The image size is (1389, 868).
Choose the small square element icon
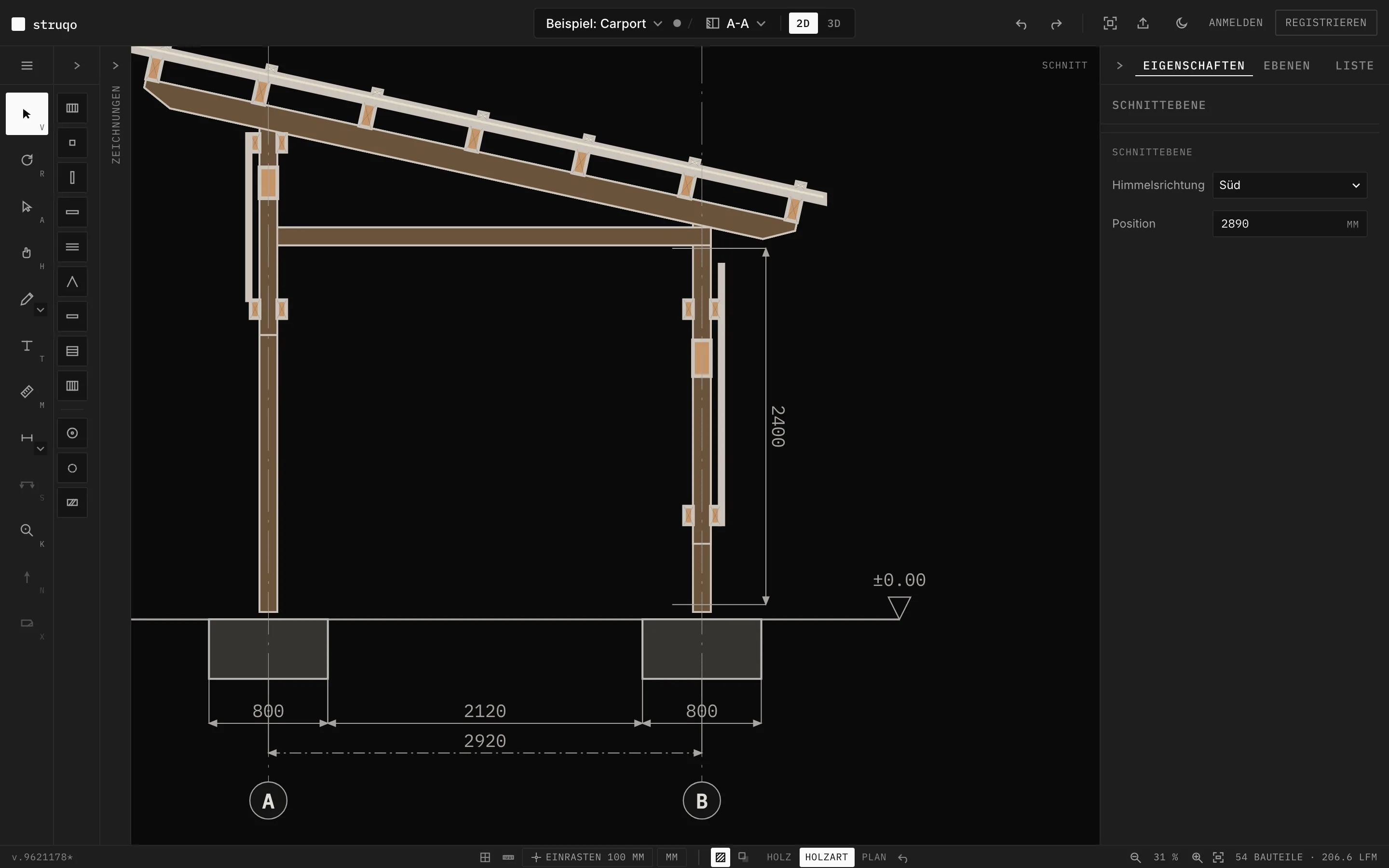[x=72, y=143]
